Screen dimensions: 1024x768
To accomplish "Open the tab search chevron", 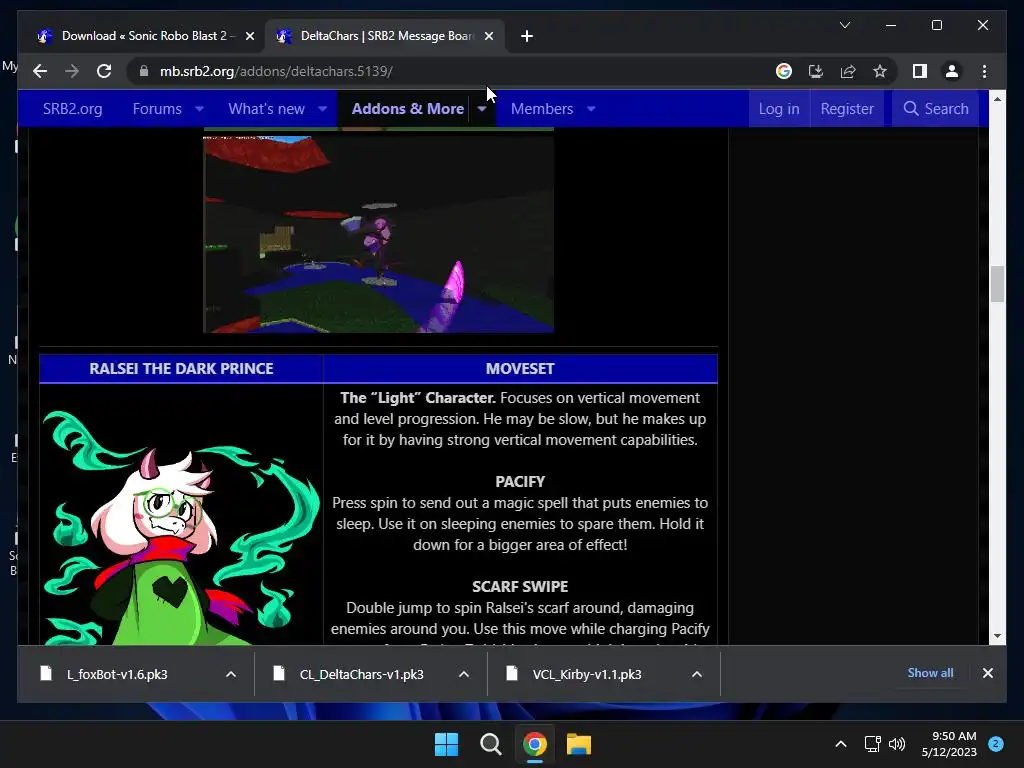I will (x=844, y=25).
